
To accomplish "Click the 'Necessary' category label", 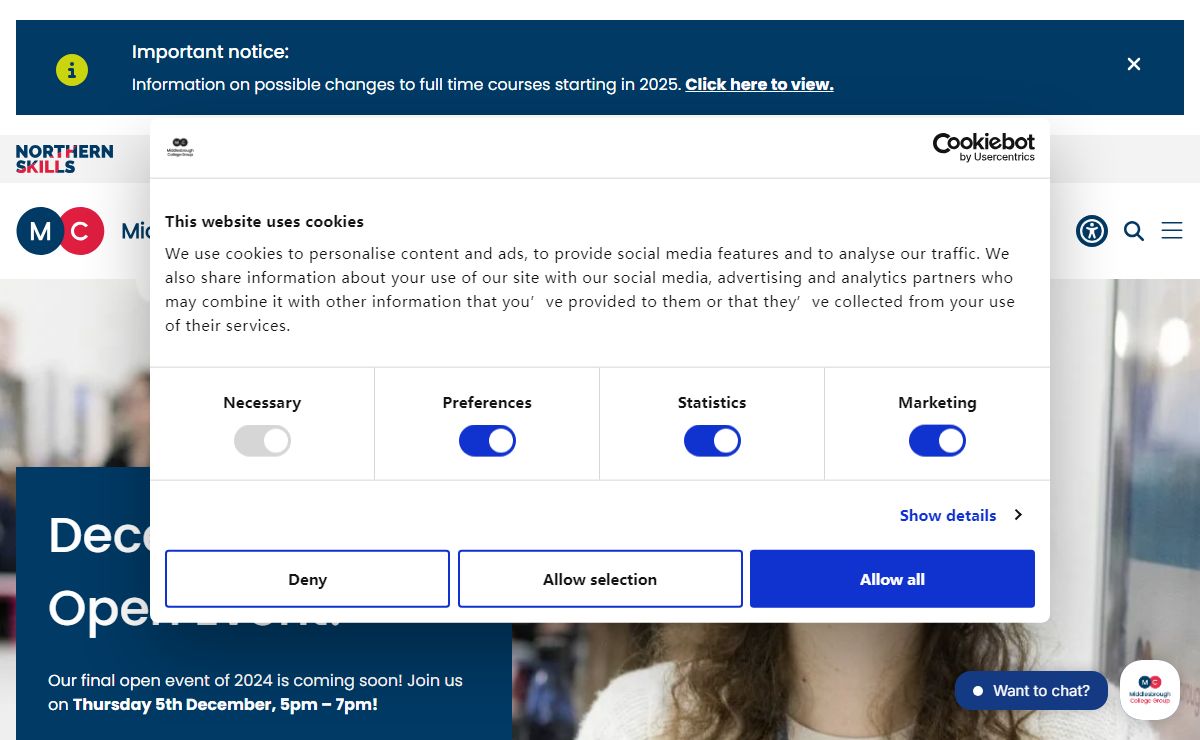I will coord(262,403).
